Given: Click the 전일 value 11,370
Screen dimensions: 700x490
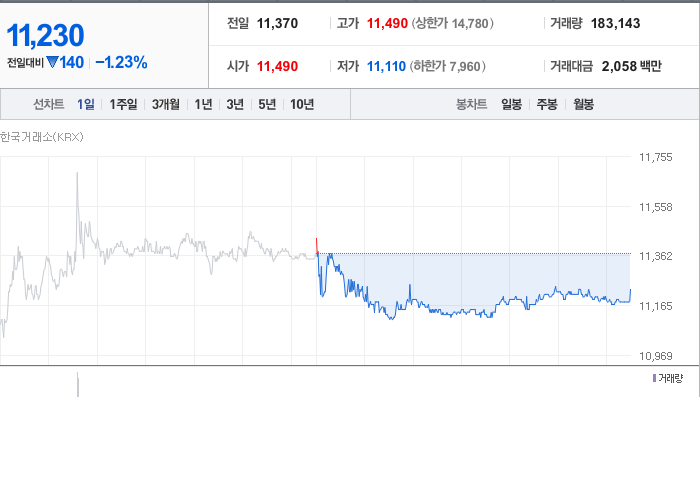Looking at the screenshot, I should pyautogui.click(x=277, y=23).
